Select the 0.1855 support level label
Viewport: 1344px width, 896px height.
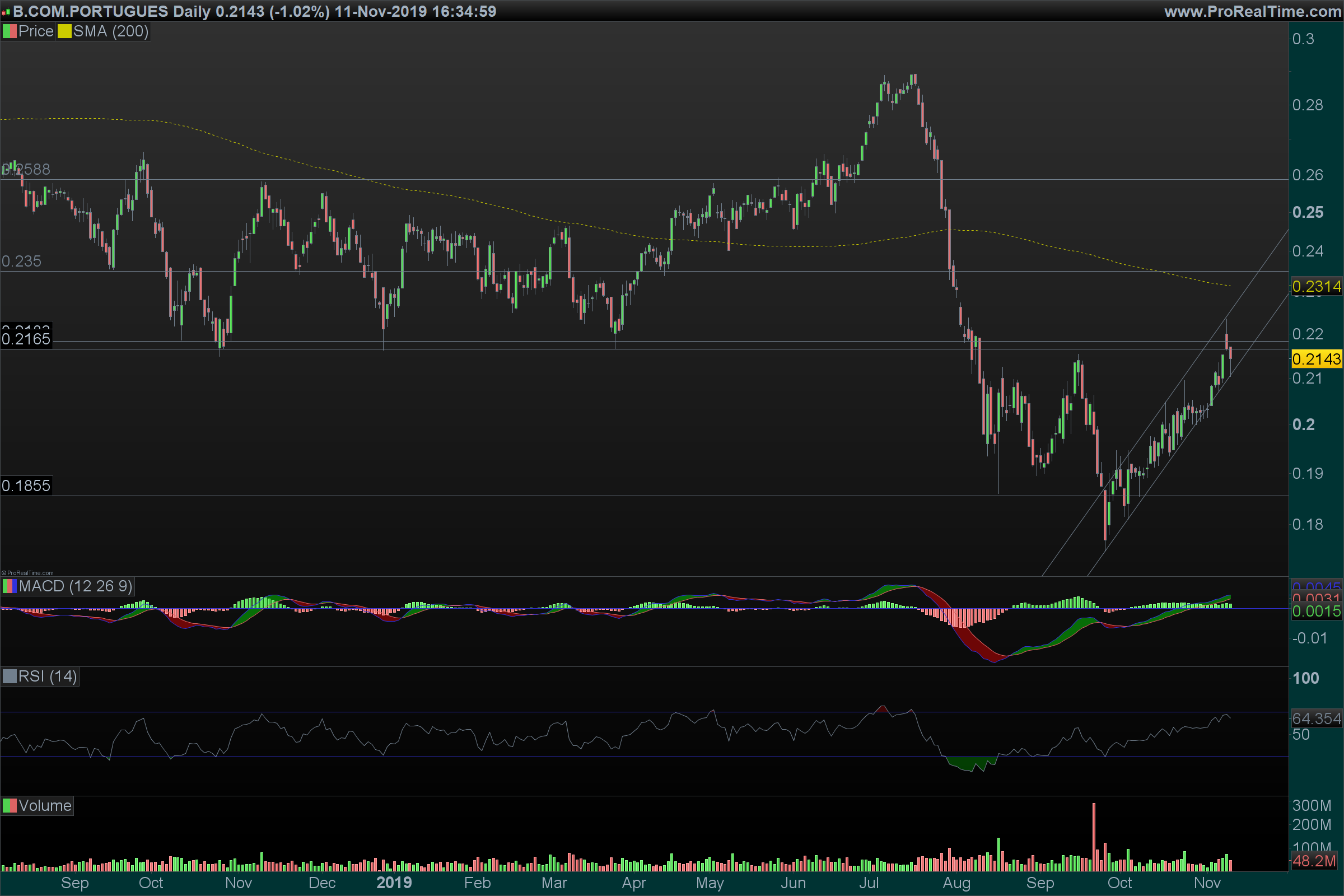[x=26, y=486]
